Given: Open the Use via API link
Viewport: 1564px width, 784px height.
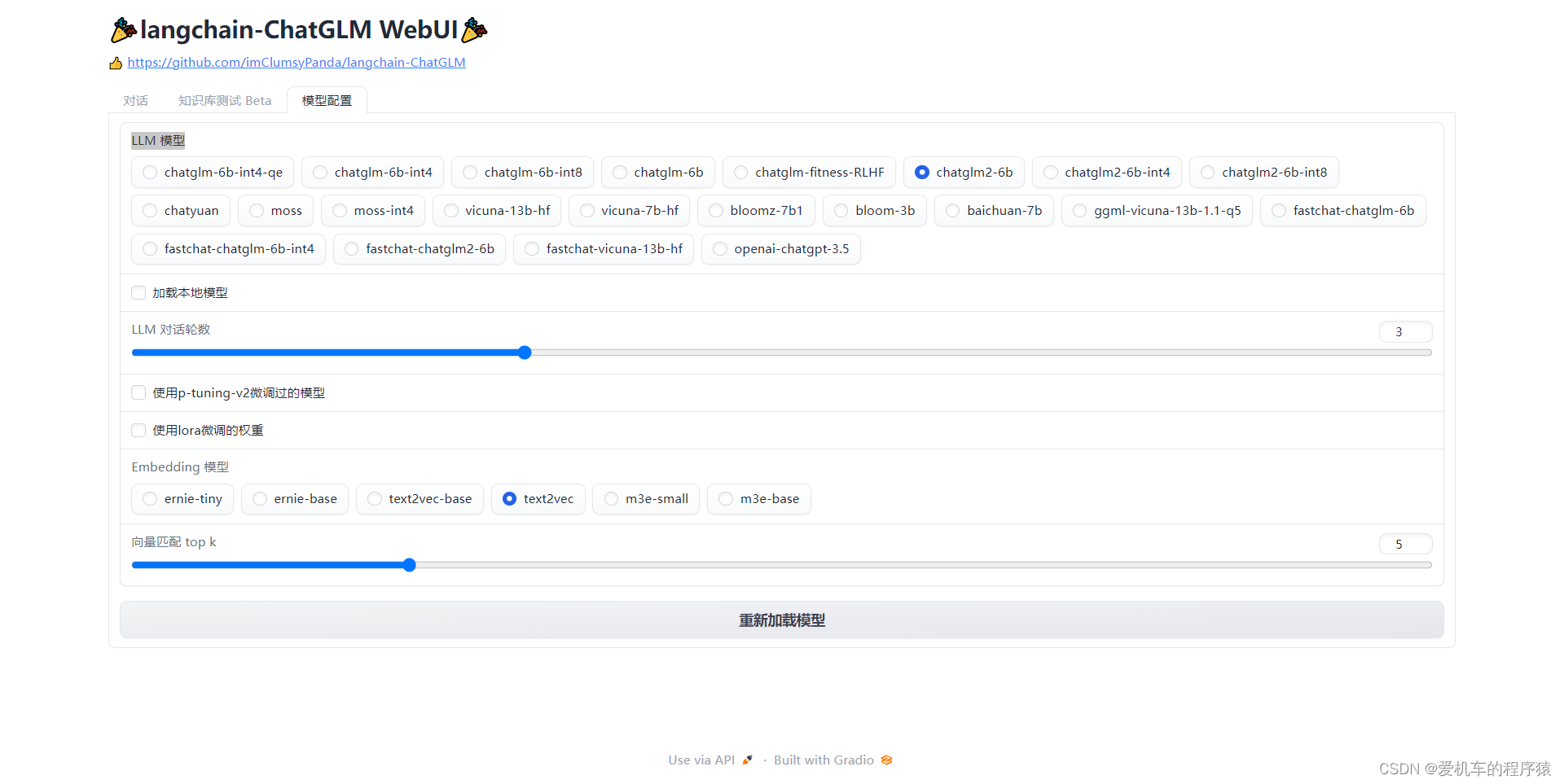Looking at the screenshot, I should pyautogui.click(x=710, y=760).
